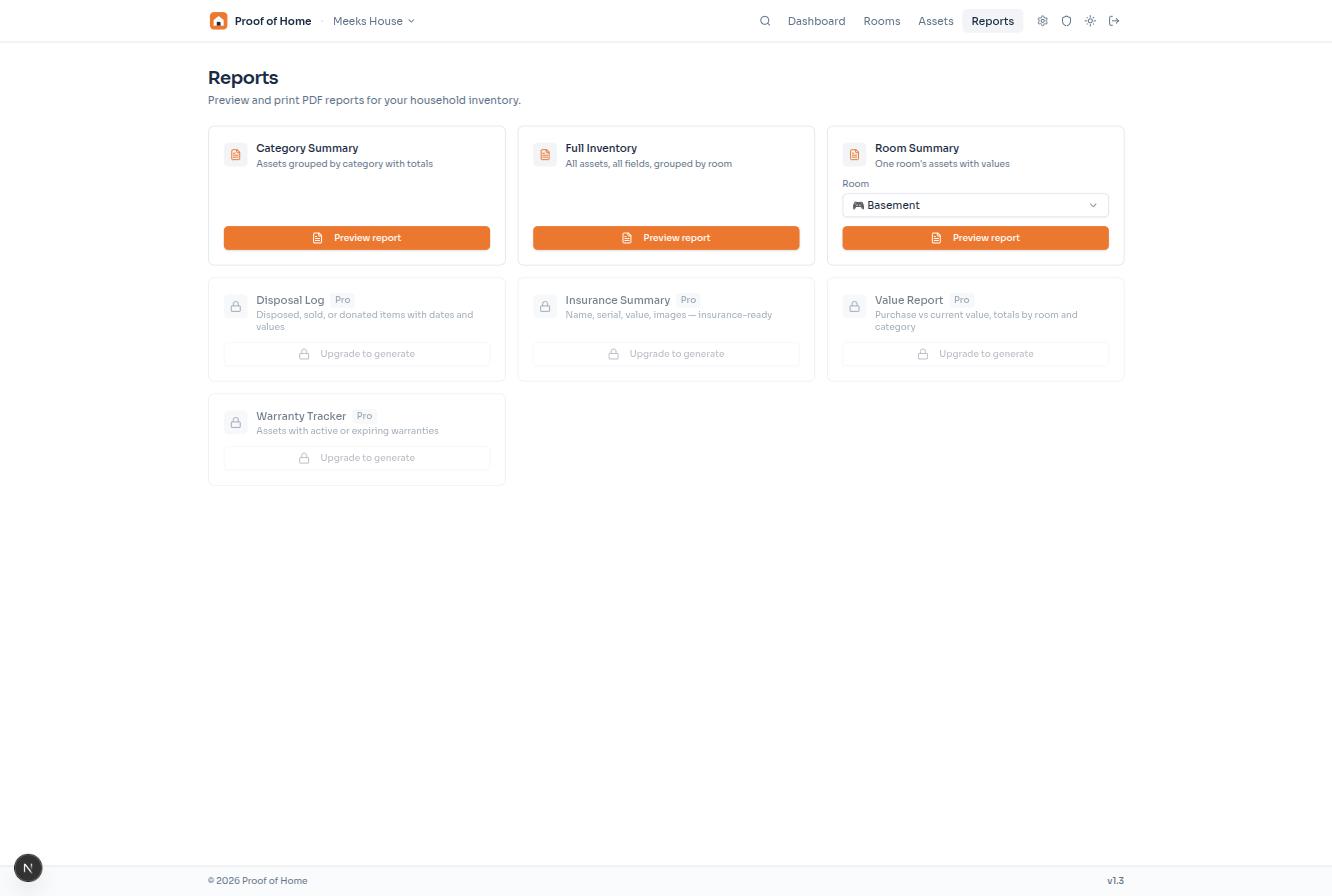Click the Disposal Log lock icon
1332x896 pixels.
point(236,307)
